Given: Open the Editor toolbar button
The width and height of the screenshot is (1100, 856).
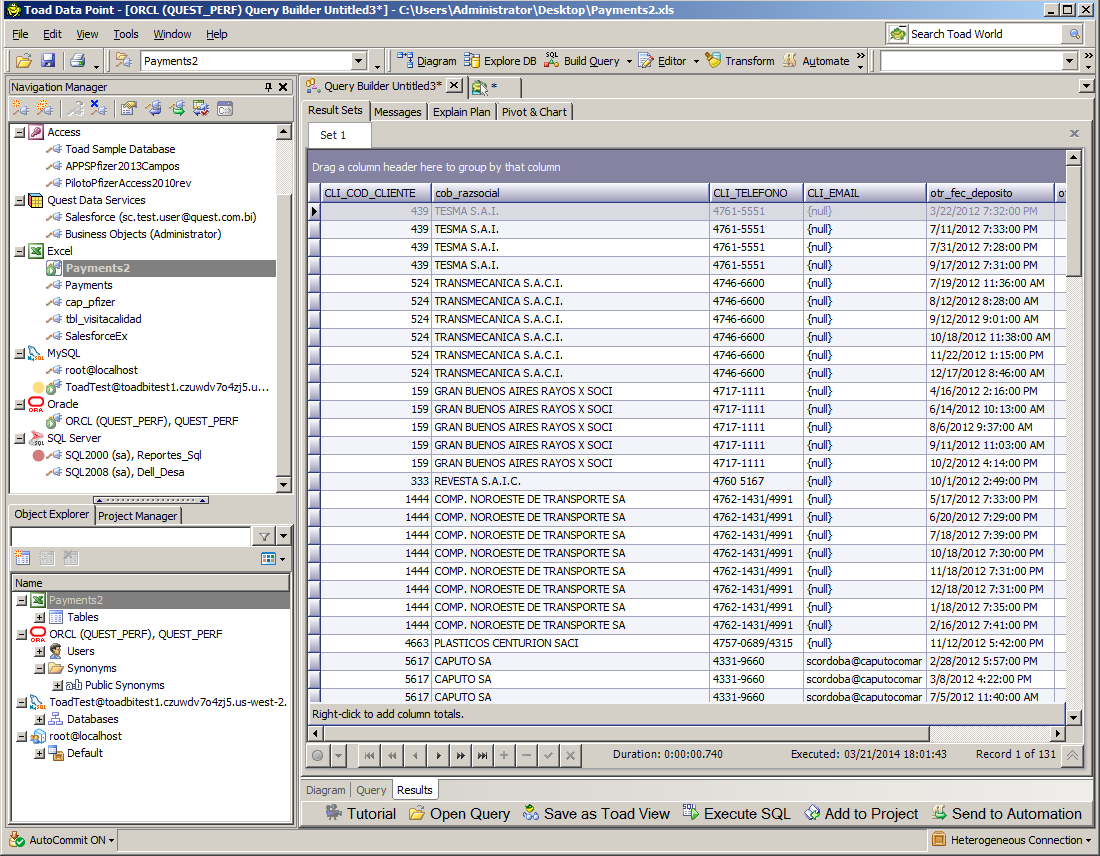Looking at the screenshot, I should coord(663,61).
